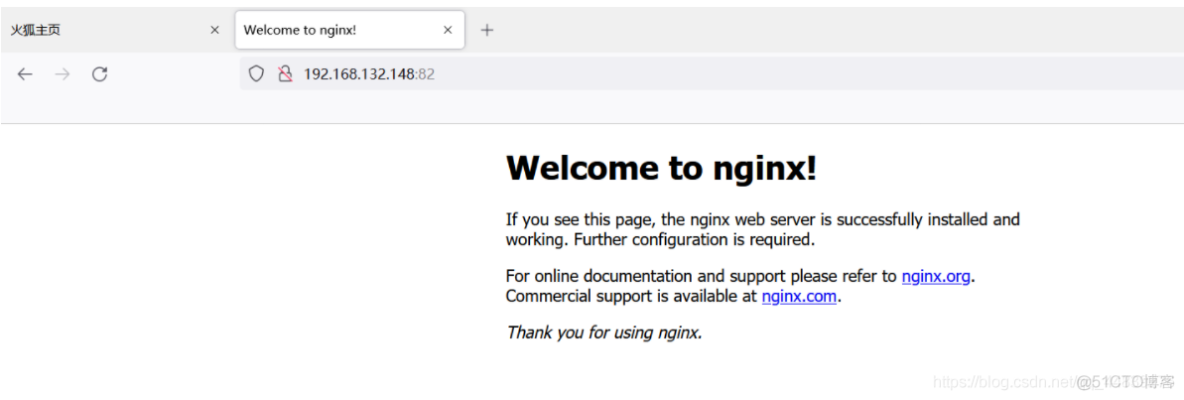Viewport: 1184px width, 400px height.
Task: Click the 'For online documentation and support' text
Action: (700, 276)
